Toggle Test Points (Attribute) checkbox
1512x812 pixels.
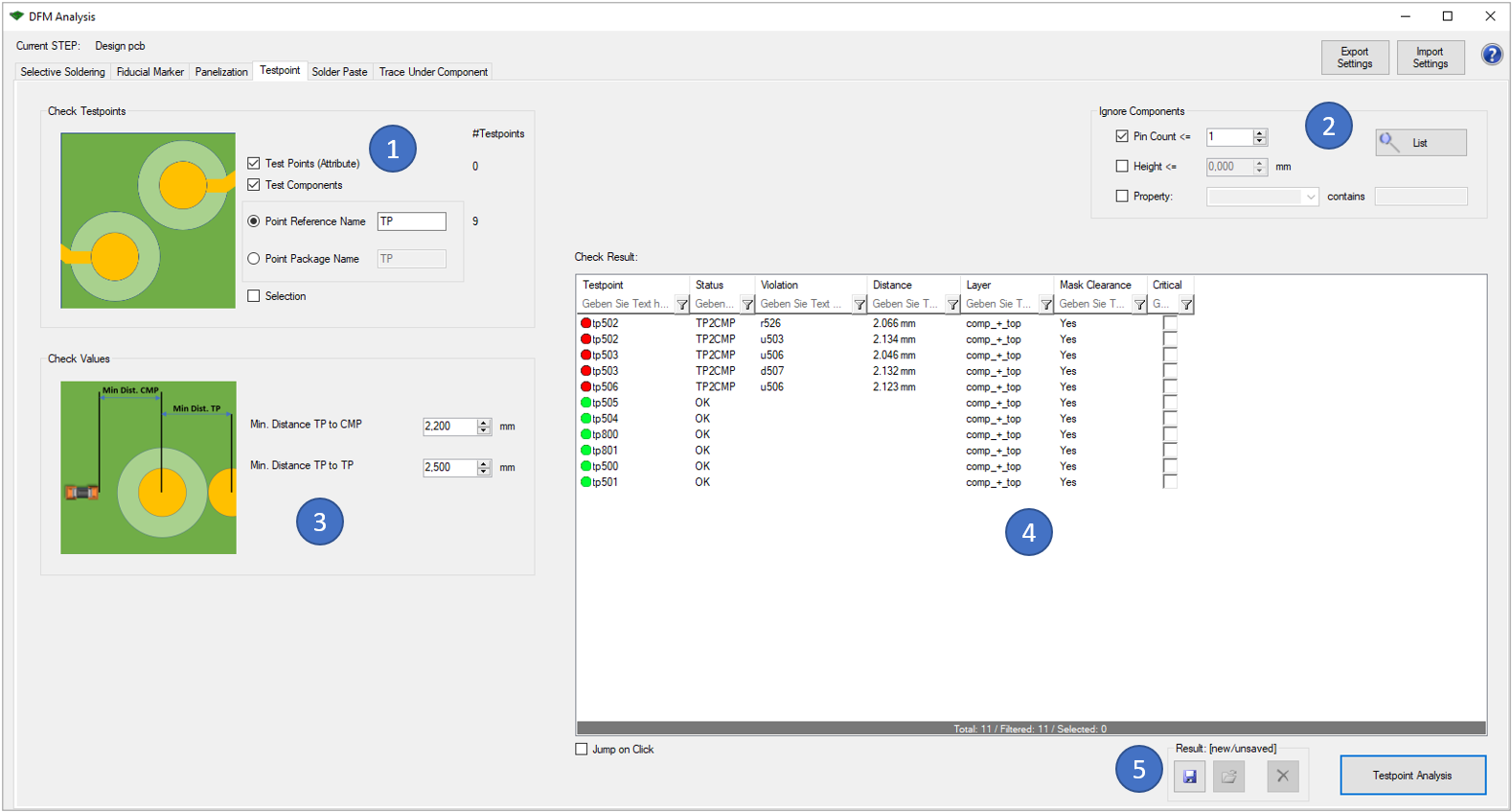pos(254,163)
